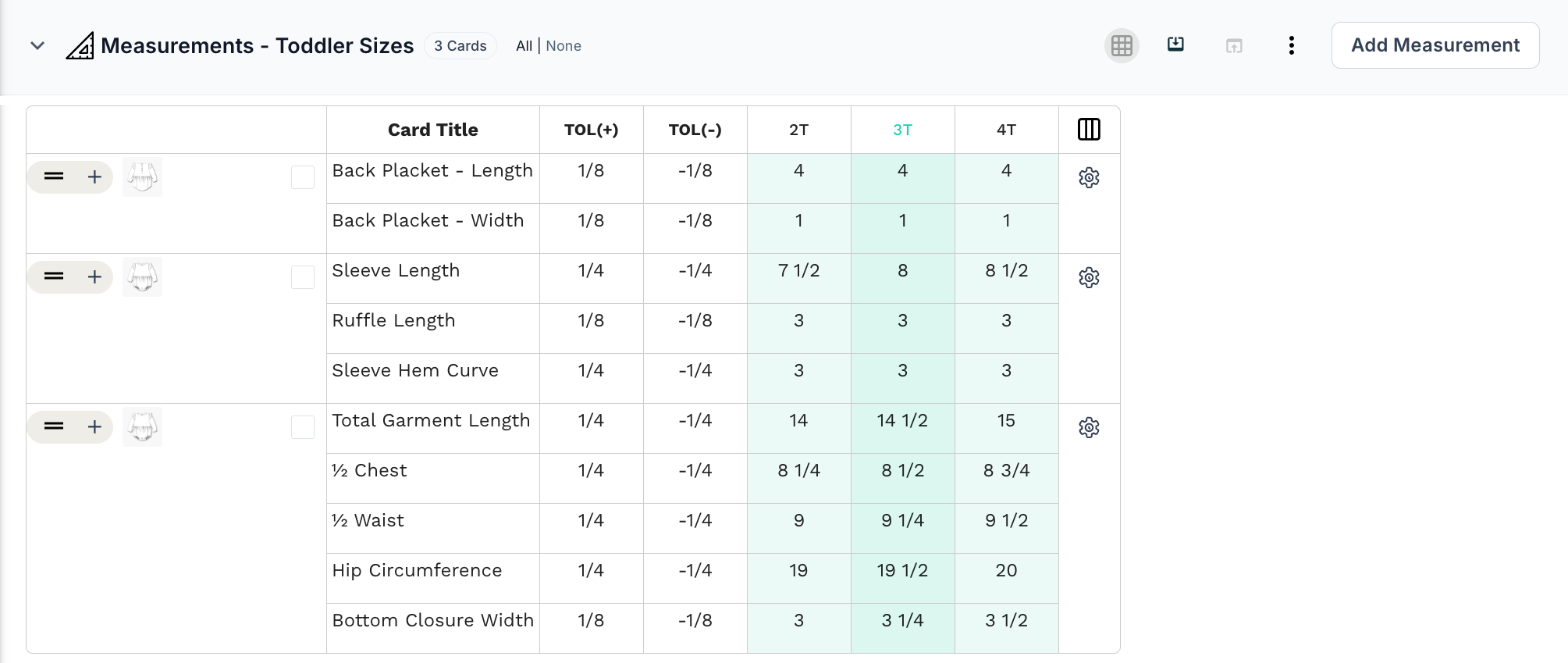Viewport: 1568px width, 663px height.
Task: Edit TOL(+) 1/8 for Ruffle Length
Action: coord(591,328)
